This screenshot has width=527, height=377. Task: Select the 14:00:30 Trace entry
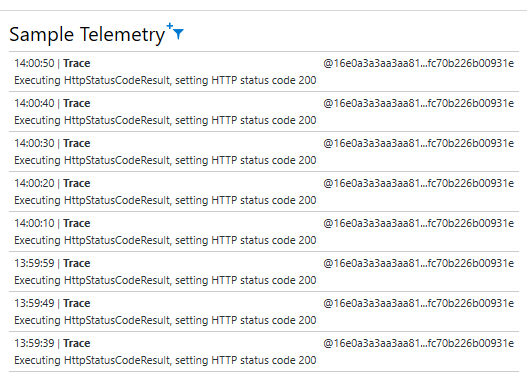[264, 152]
